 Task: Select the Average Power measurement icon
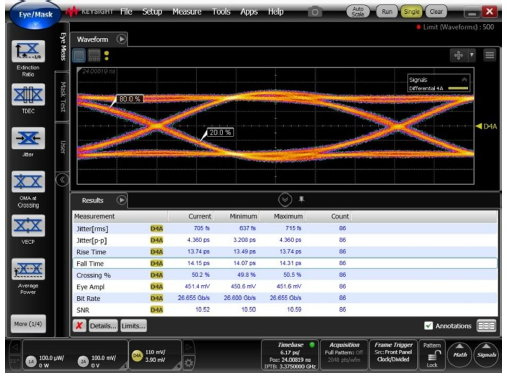coord(28,269)
